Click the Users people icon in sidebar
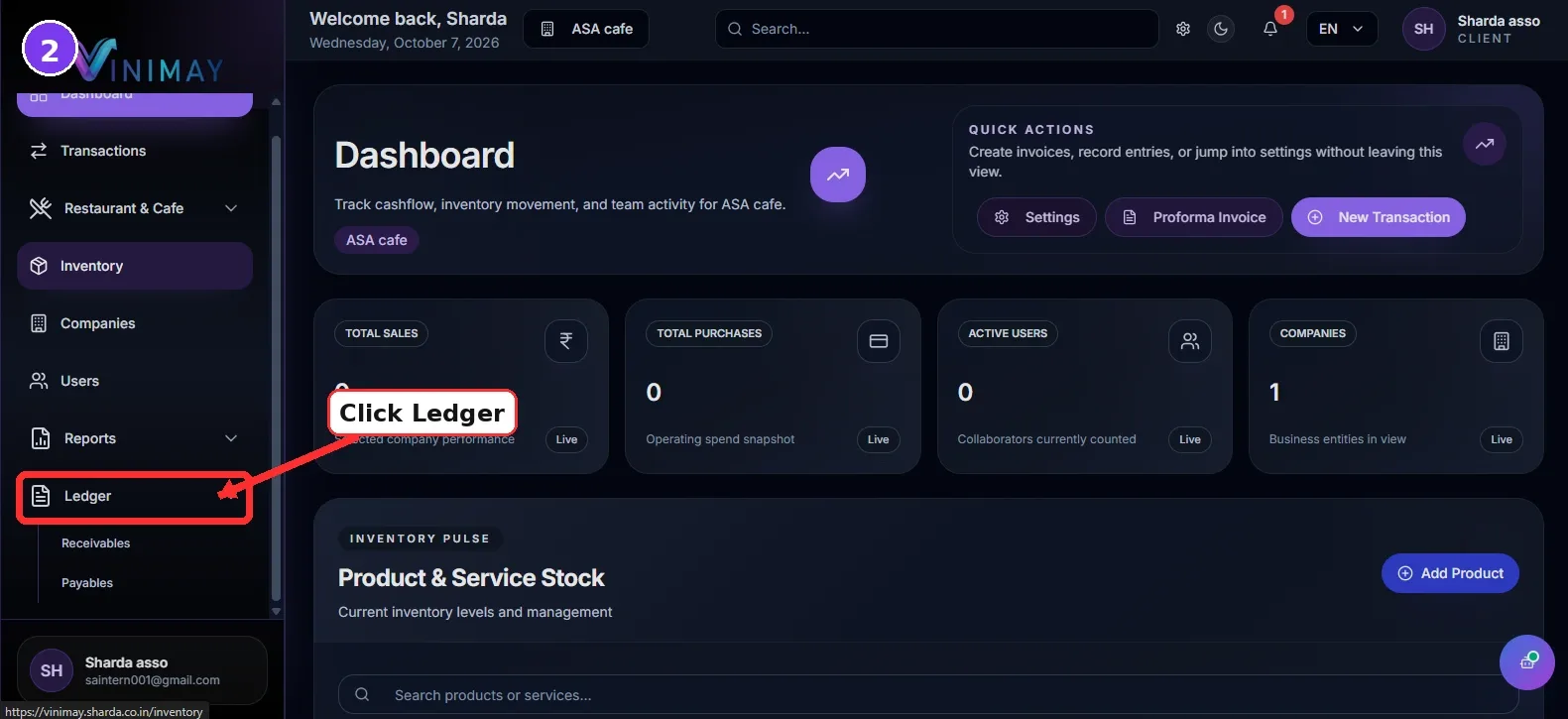Viewport: 1568px width, 719px height. (39, 381)
